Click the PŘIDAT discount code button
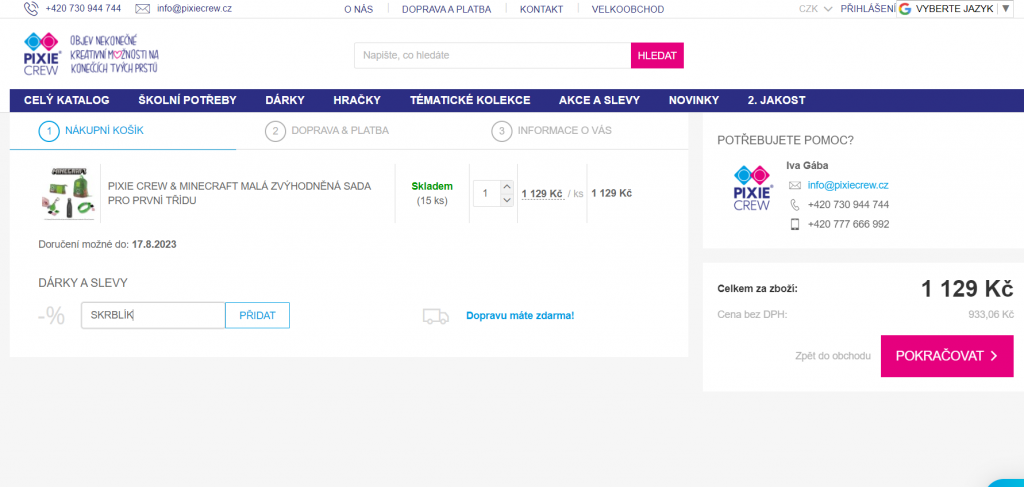Viewport: 1024px width, 487px height. coord(257,315)
